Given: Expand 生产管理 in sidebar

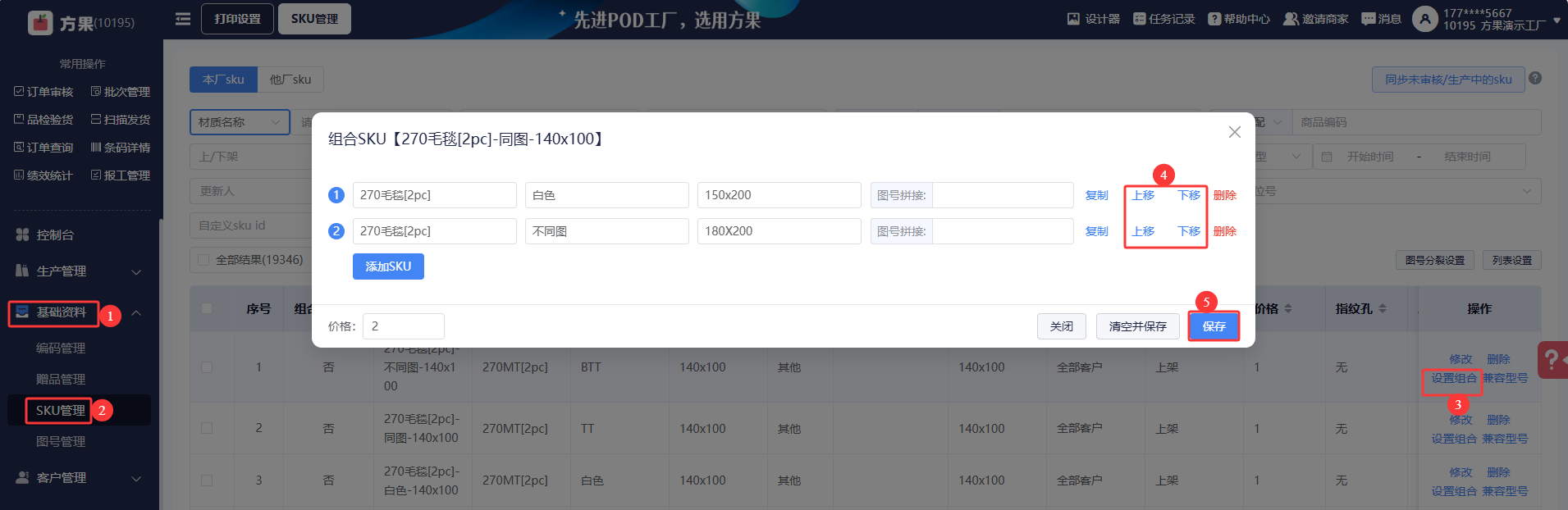Looking at the screenshot, I should [x=78, y=271].
